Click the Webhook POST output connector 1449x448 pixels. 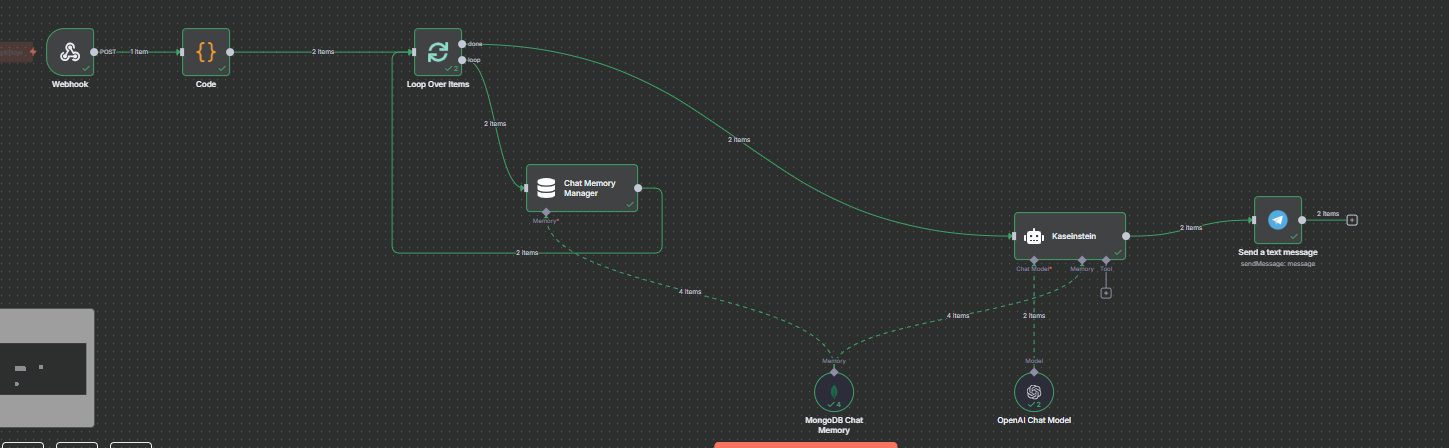point(94,52)
